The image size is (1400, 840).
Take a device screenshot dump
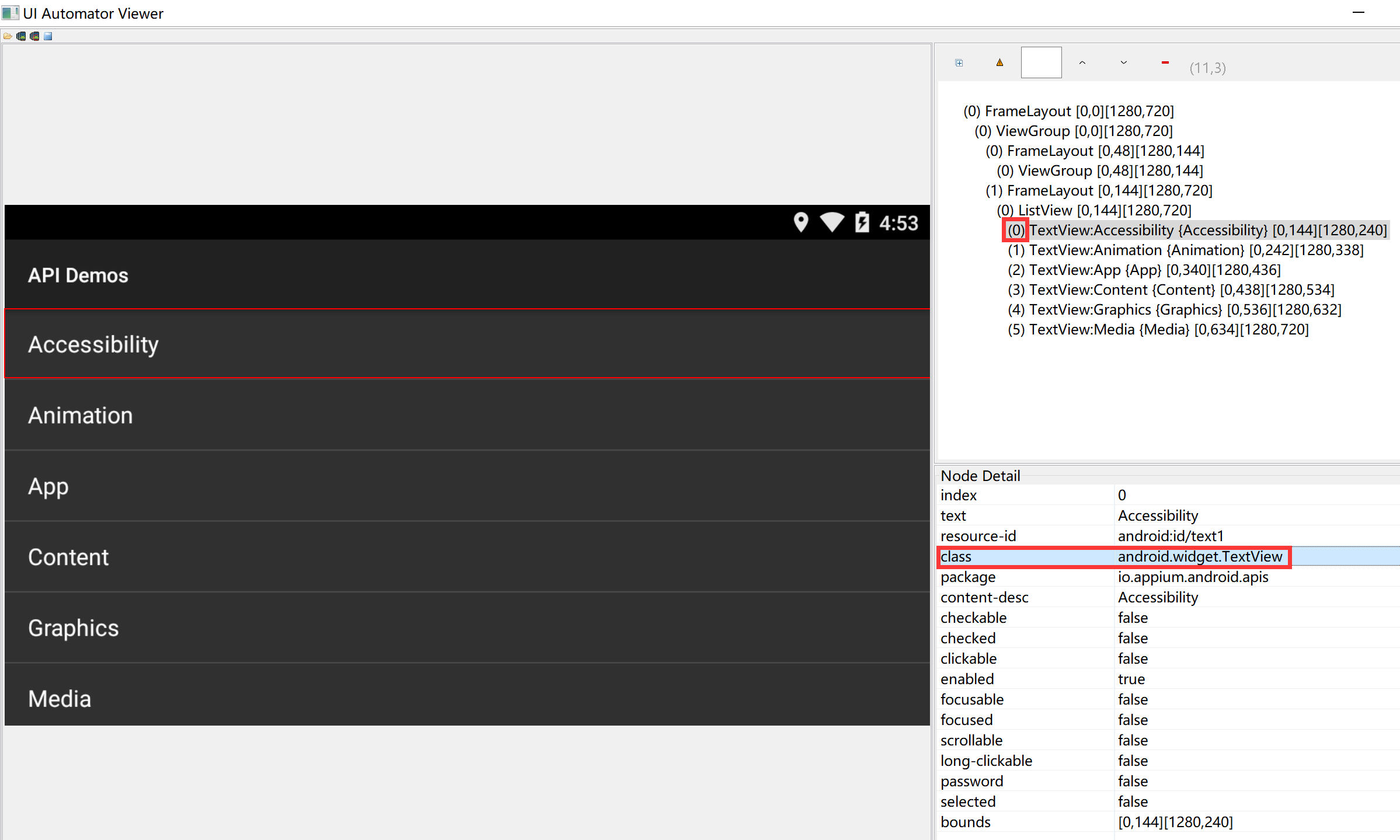click(x=21, y=36)
